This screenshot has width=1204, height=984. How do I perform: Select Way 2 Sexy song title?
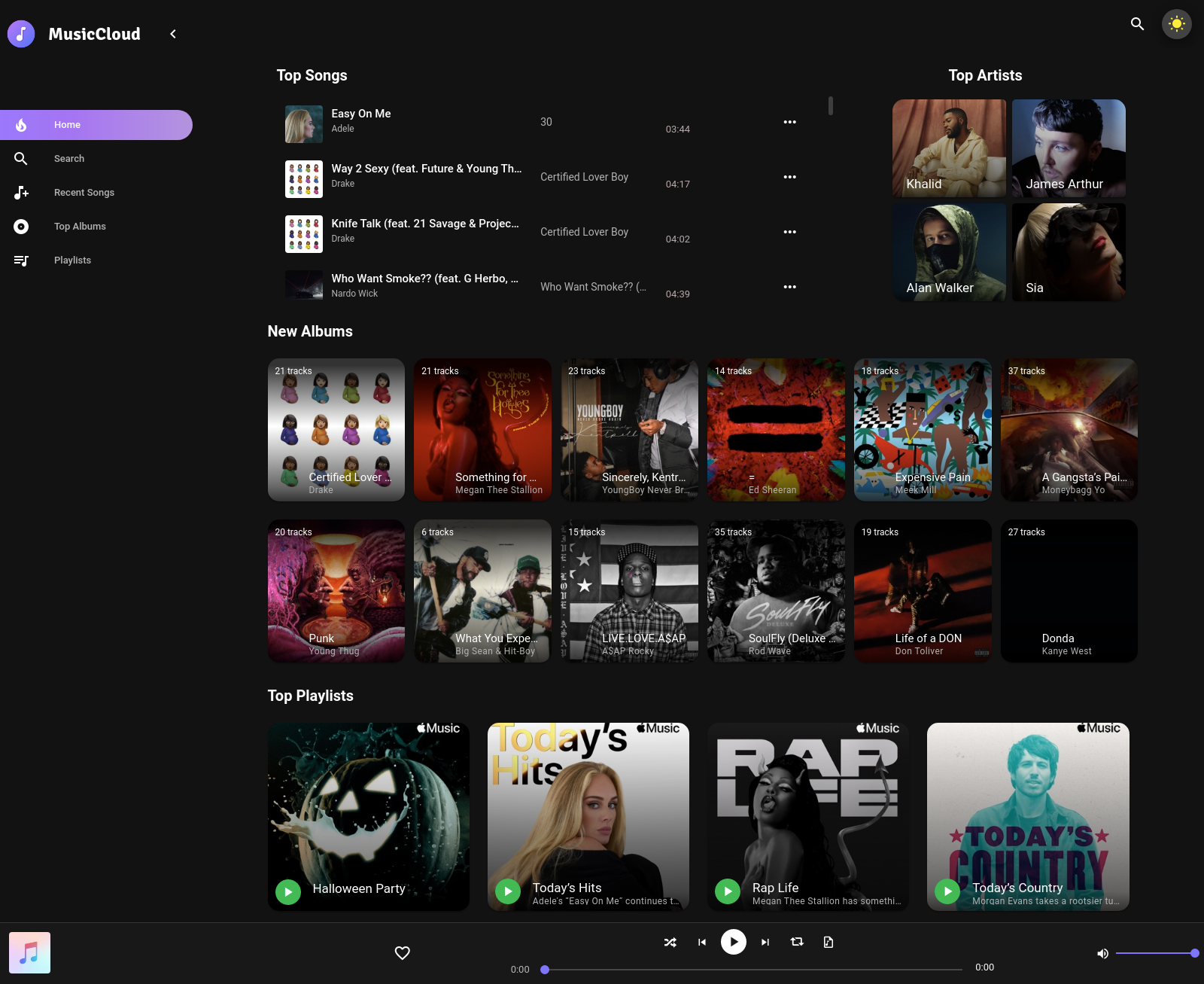coord(426,169)
